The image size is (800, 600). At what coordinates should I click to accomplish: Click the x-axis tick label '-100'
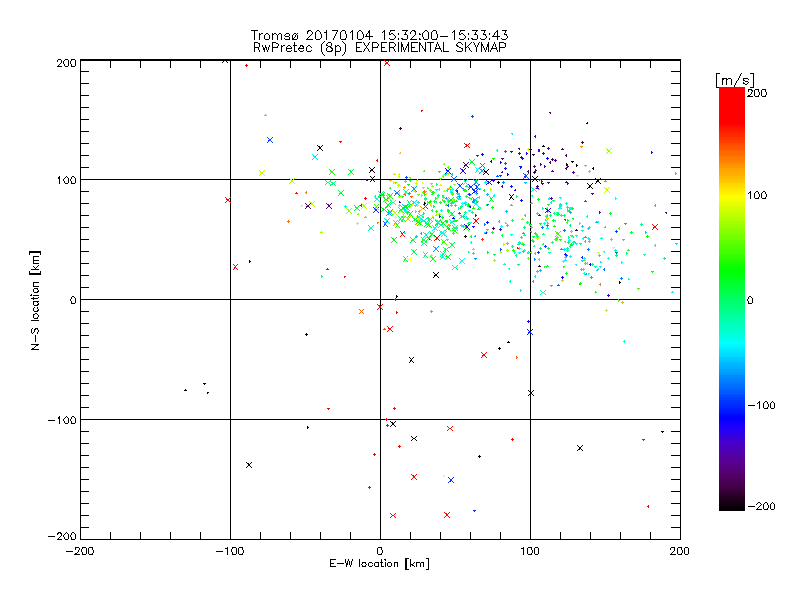coord(230,551)
